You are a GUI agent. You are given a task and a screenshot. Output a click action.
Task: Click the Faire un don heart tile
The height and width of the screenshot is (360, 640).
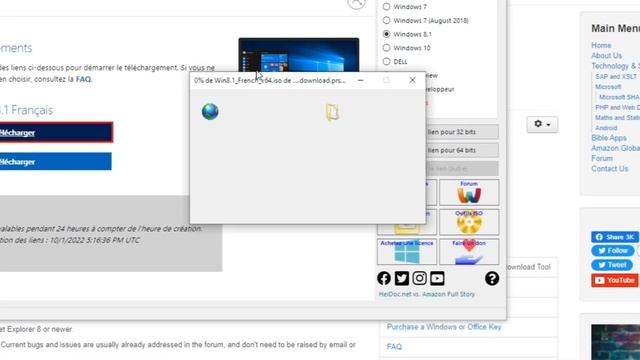(469, 252)
